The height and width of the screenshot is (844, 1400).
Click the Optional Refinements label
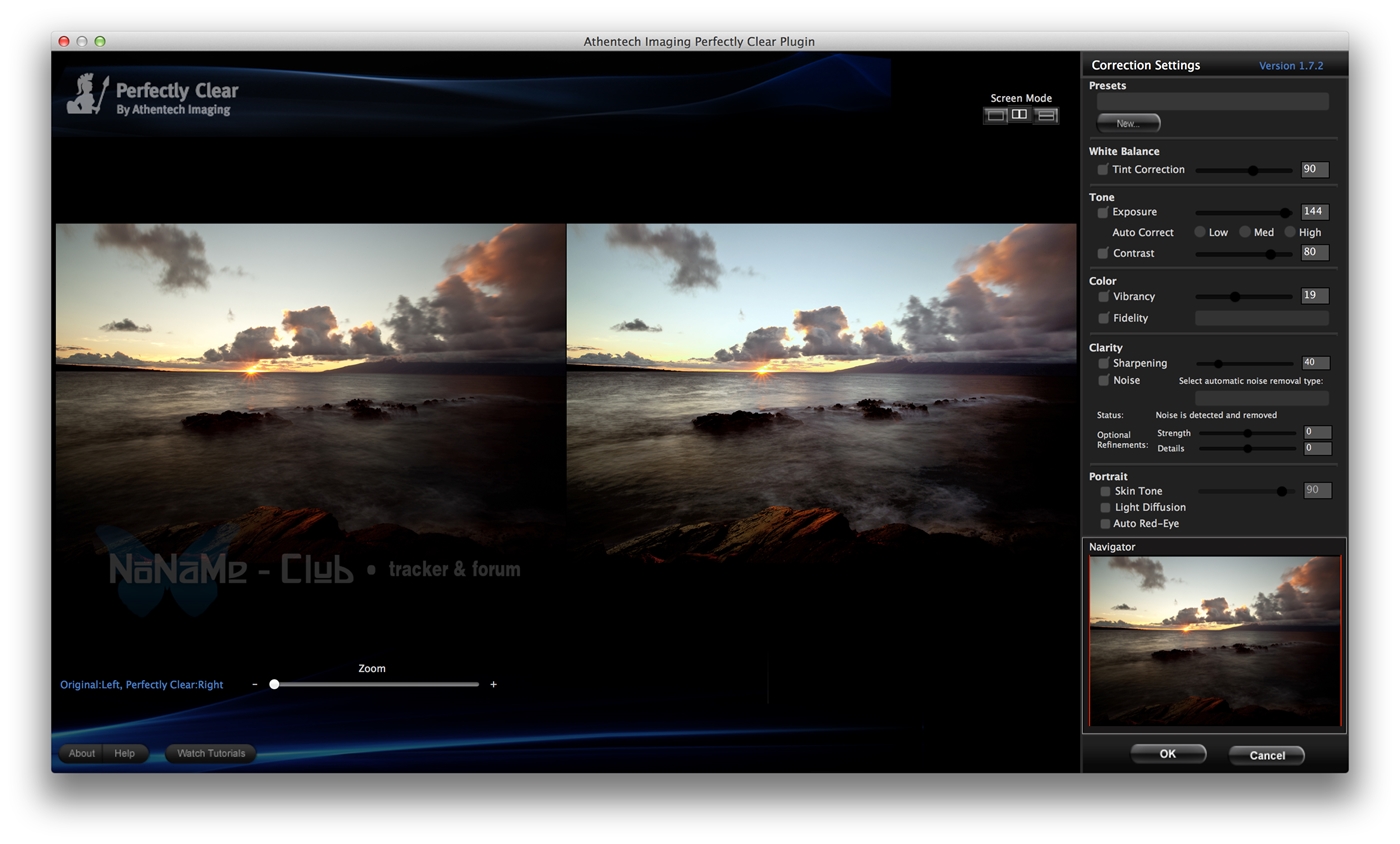click(1122, 440)
